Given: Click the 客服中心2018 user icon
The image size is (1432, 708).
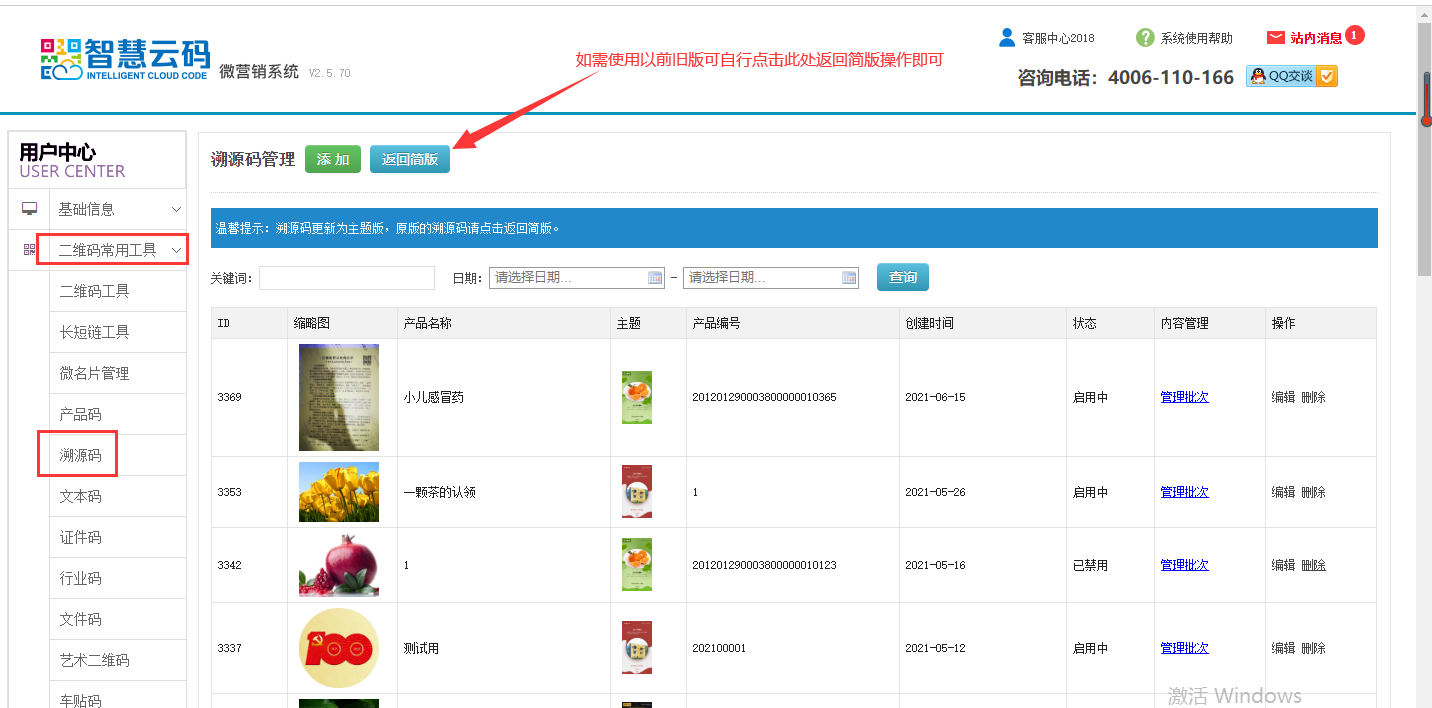Looking at the screenshot, I should [1007, 37].
